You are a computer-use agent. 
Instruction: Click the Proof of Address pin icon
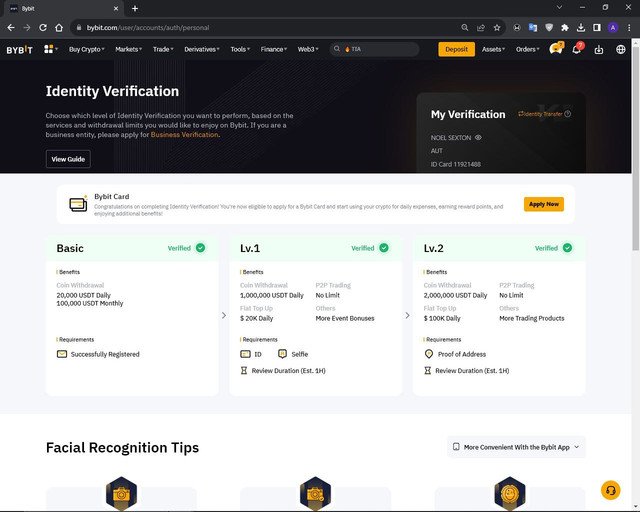tap(429, 354)
